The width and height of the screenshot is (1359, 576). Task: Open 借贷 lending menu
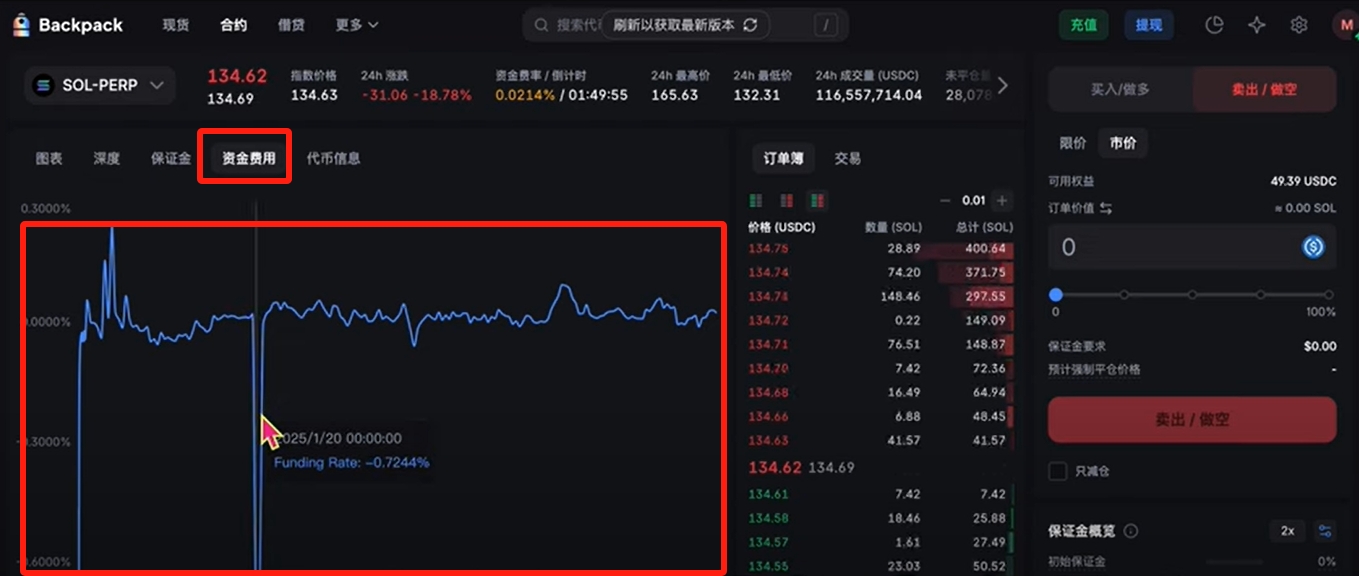[291, 25]
